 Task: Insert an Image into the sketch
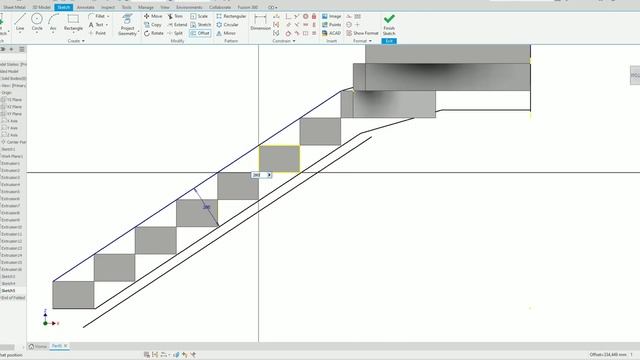(331, 16)
